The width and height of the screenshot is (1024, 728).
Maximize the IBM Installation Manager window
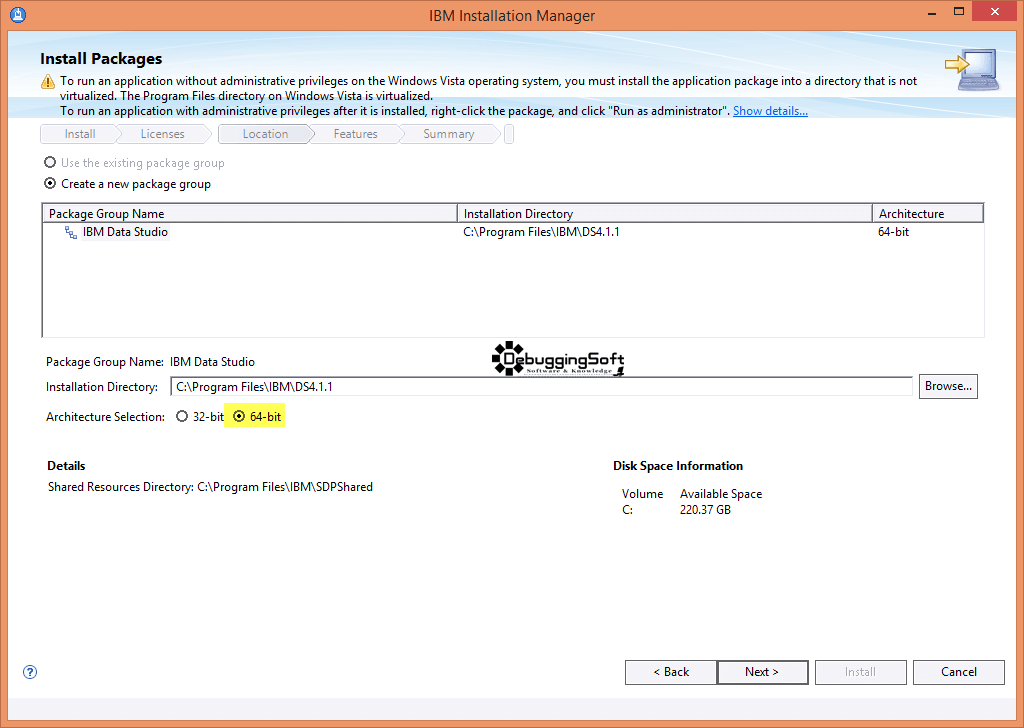click(x=959, y=11)
